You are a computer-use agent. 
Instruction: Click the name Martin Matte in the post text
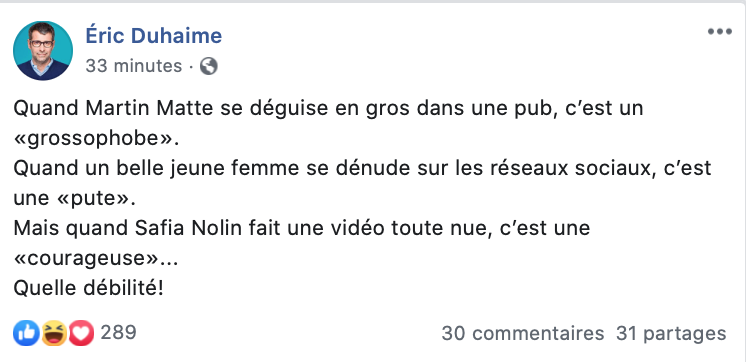click(x=149, y=108)
